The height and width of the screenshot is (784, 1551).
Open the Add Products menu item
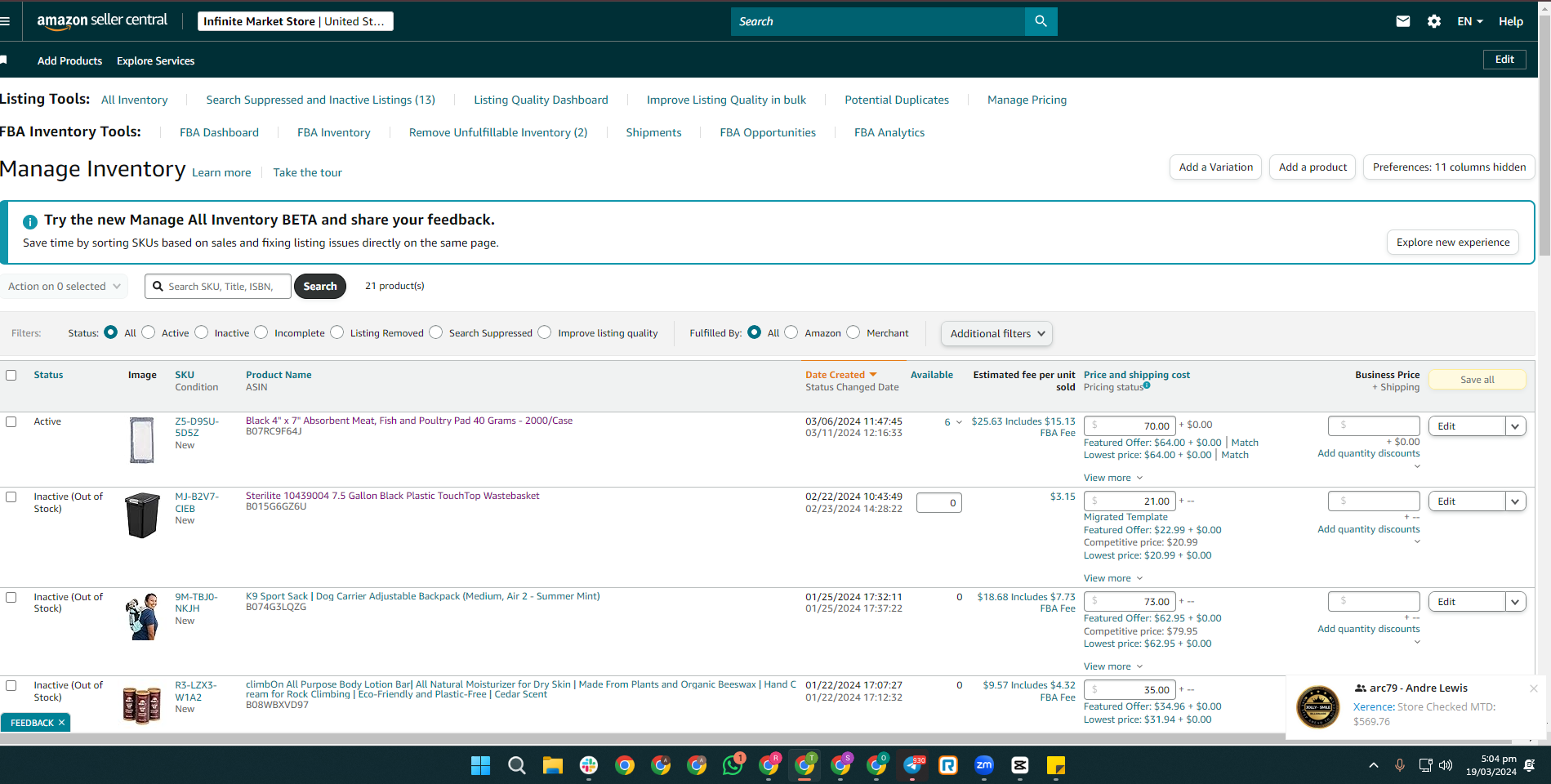pyautogui.click(x=69, y=60)
